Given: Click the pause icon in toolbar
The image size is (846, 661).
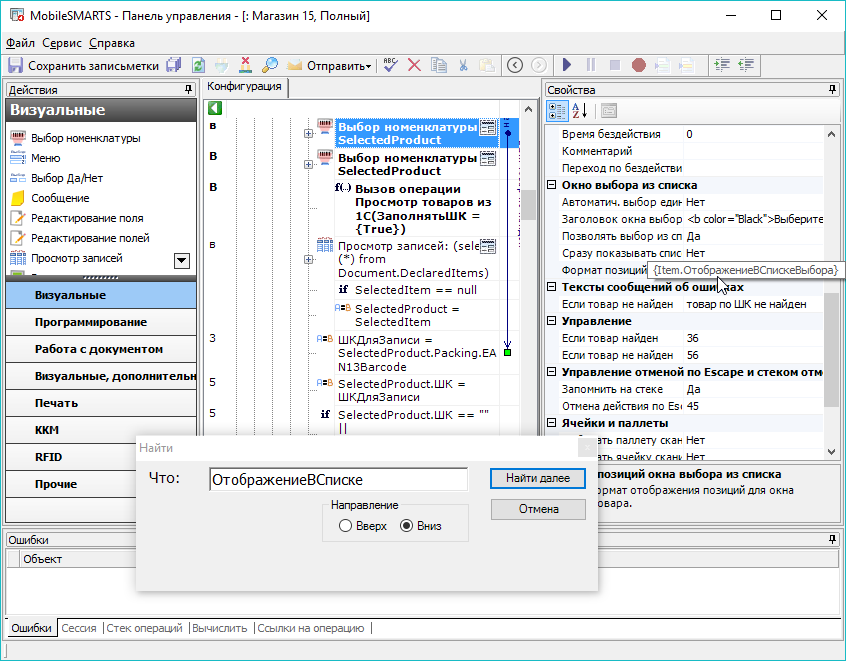Looking at the screenshot, I should (x=591, y=65).
